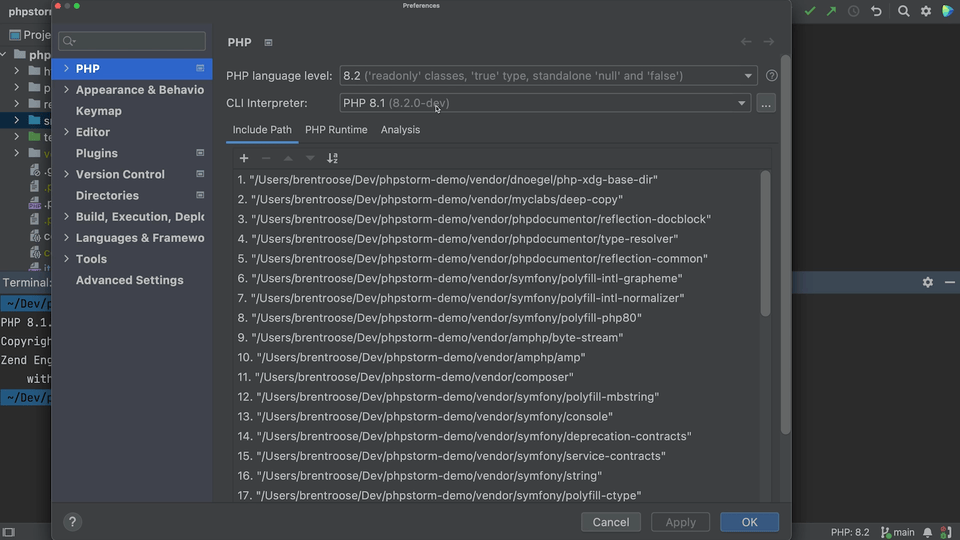Open the Advanced Settings page
This screenshot has height=540, width=960.
(129, 280)
